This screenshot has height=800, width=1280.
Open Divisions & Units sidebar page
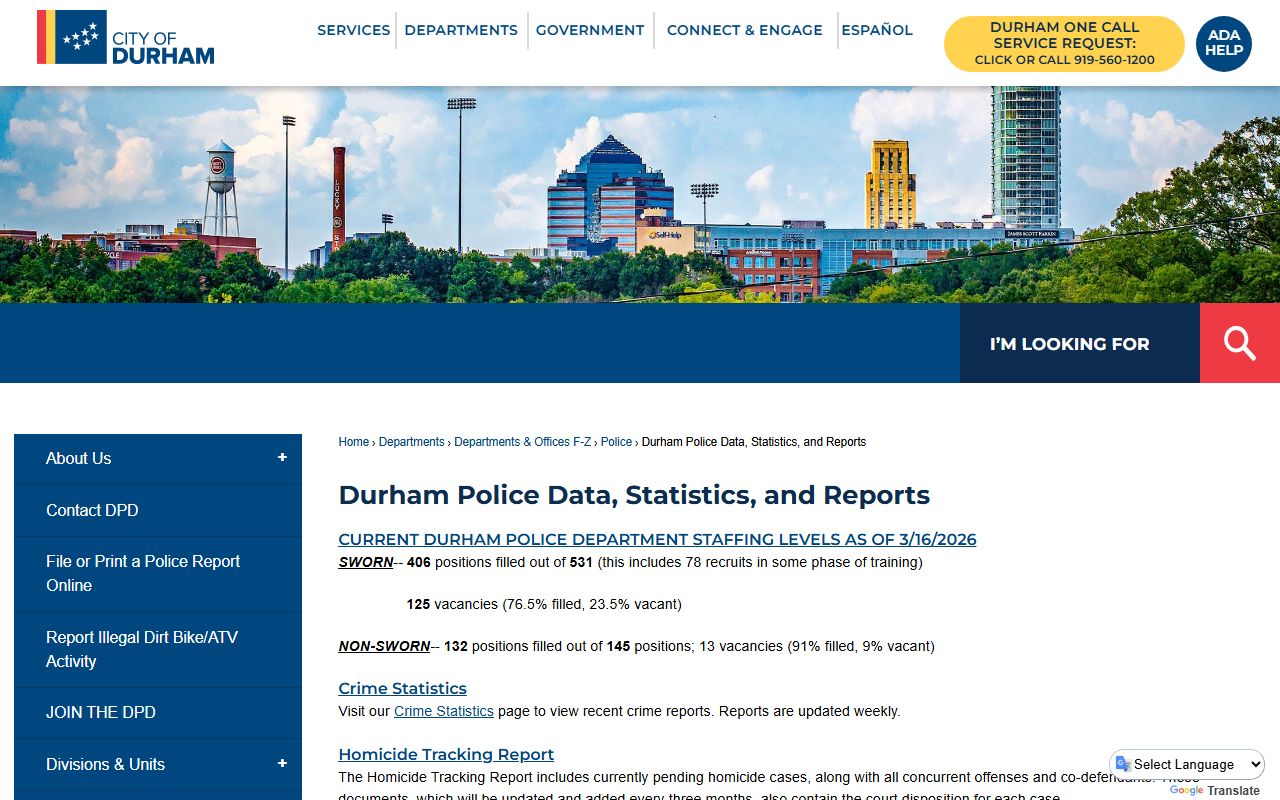105,764
